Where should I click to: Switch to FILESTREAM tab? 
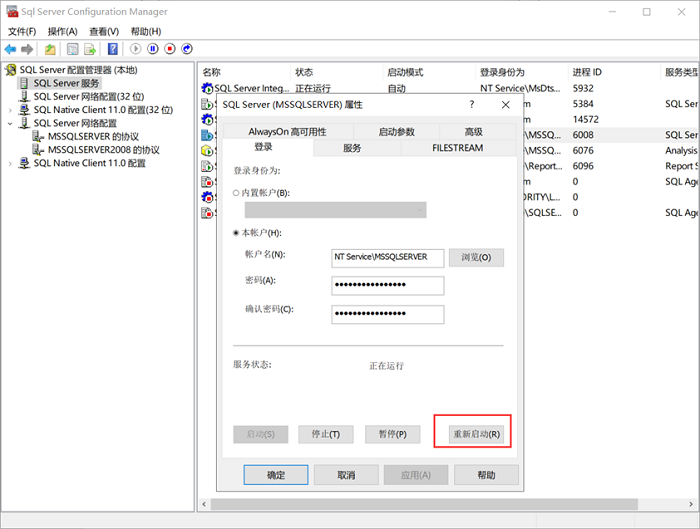coord(458,148)
